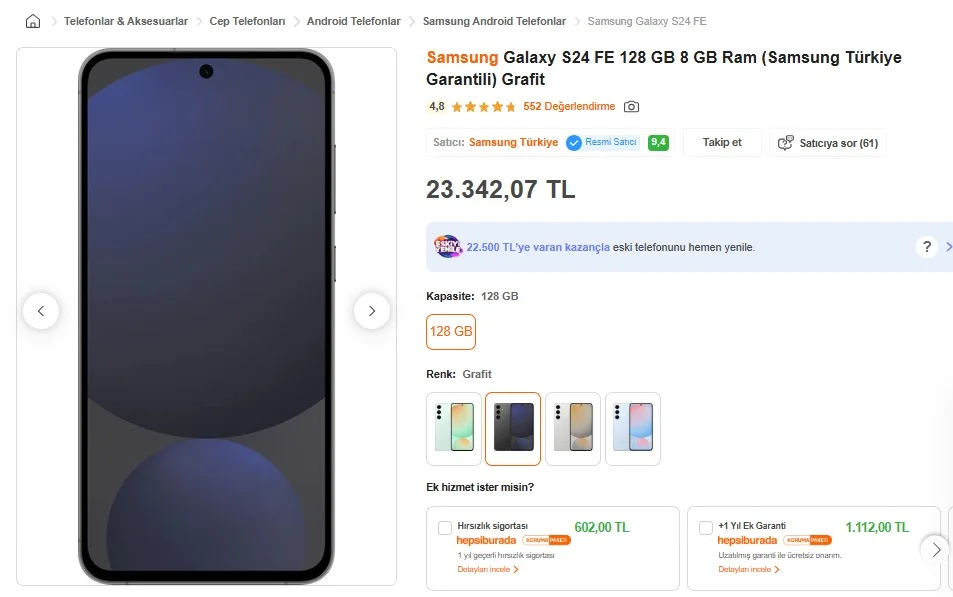Open Samsung Android Telefonlar breadcrumb

pyautogui.click(x=494, y=21)
